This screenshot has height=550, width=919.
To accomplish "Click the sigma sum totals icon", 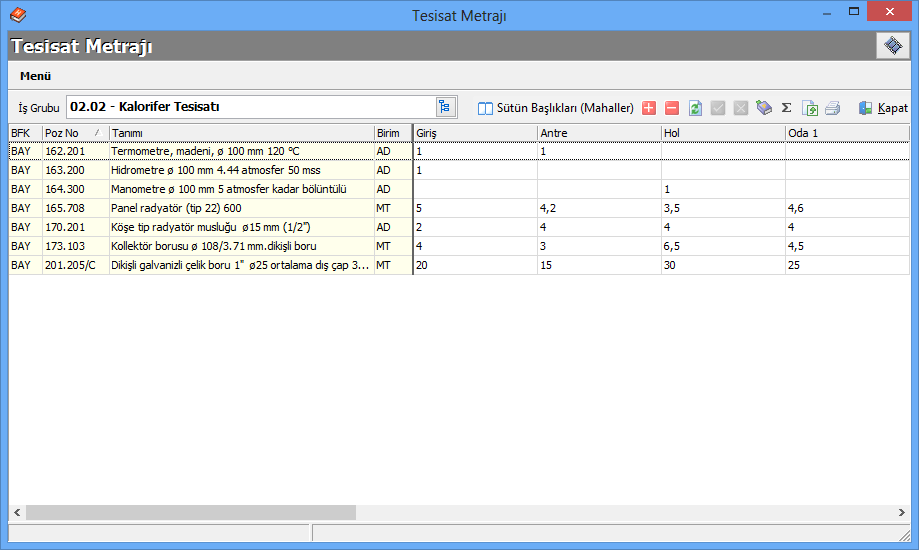I will click(786, 108).
